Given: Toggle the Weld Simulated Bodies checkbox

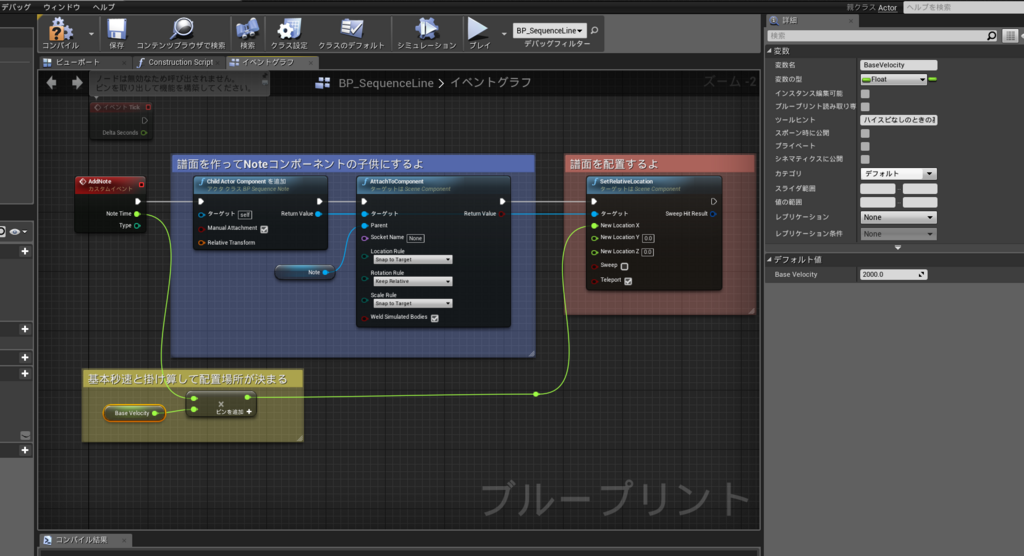Looking at the screenshot, I should (x=434, y=318).
